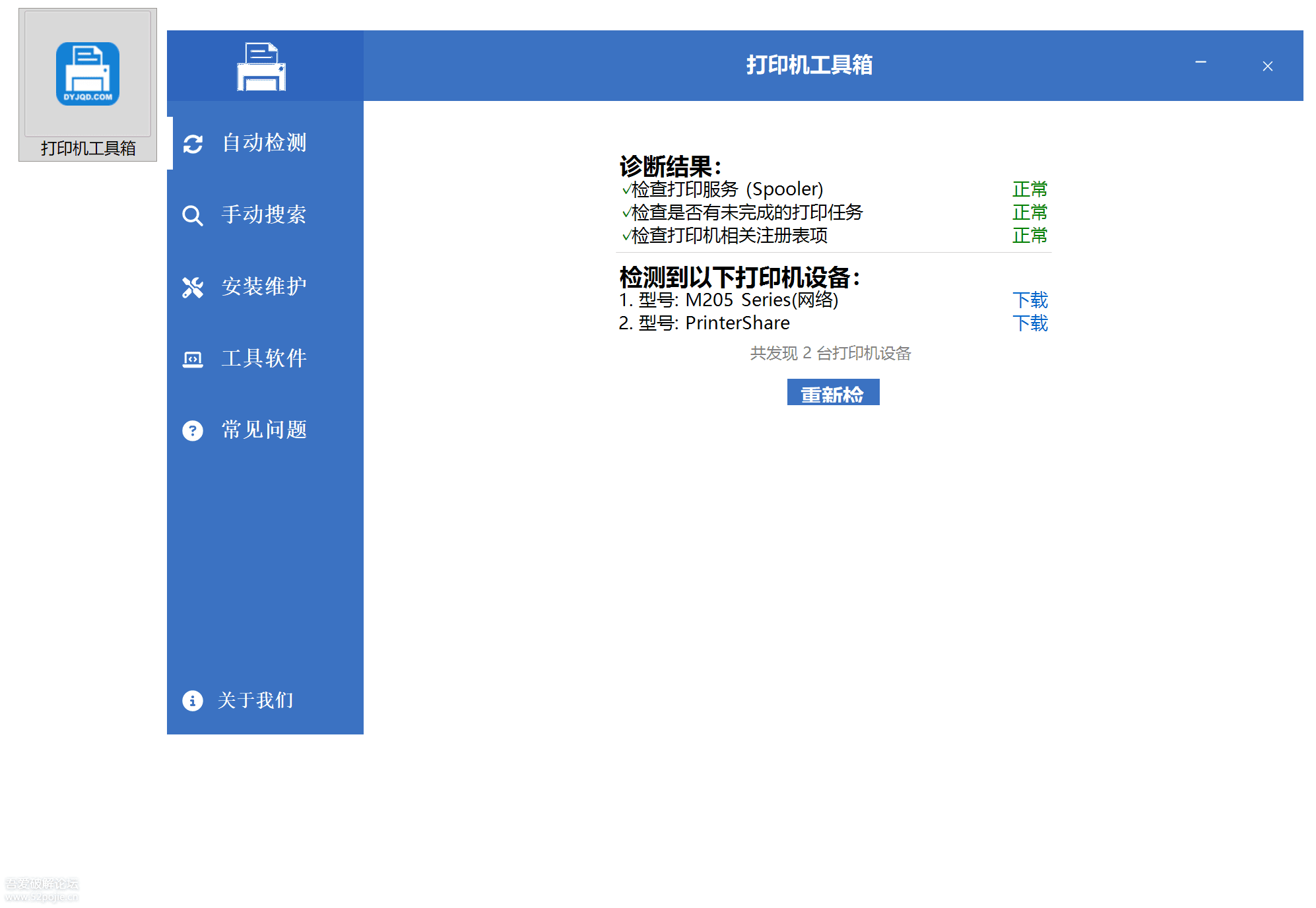Select the monitor icon next to 工具软件

pyautogui.click(x=192, y=358)
